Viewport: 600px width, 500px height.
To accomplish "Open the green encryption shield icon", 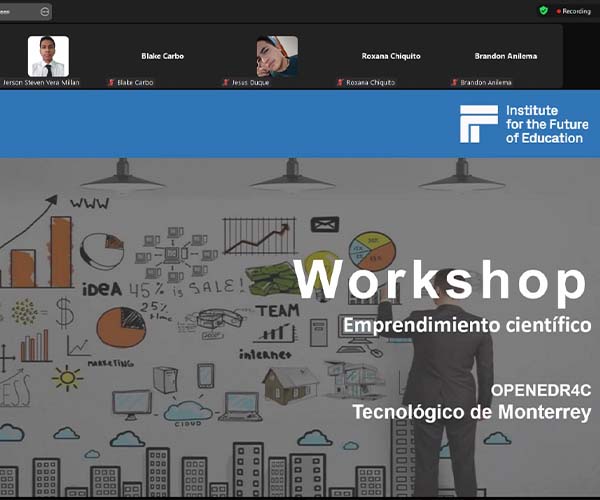I will (543, 11).
